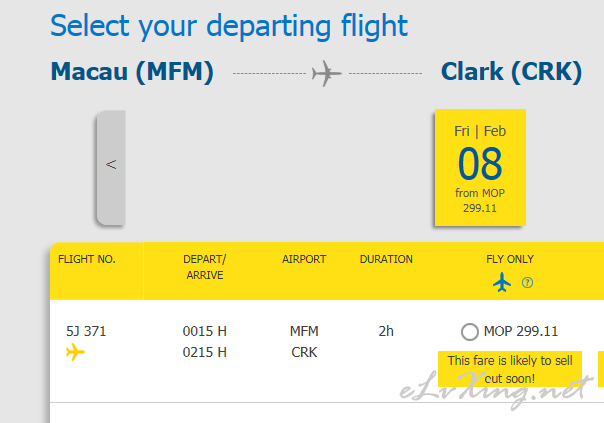604x423 pixels.
Task: Click the yellow plane icon below 5J 371
Action: tap(75, 352)
